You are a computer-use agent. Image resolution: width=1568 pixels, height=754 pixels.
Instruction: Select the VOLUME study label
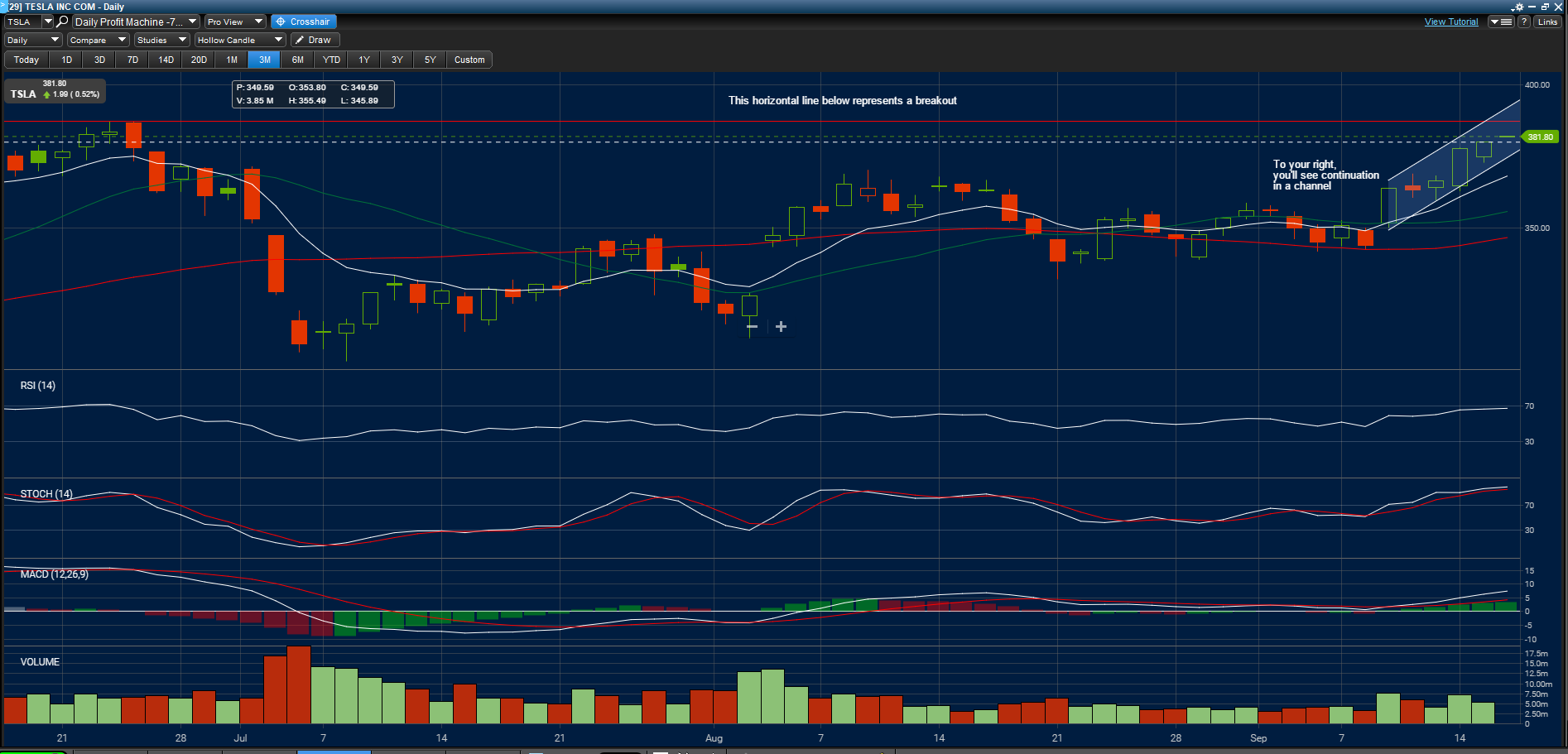point(40,661)
